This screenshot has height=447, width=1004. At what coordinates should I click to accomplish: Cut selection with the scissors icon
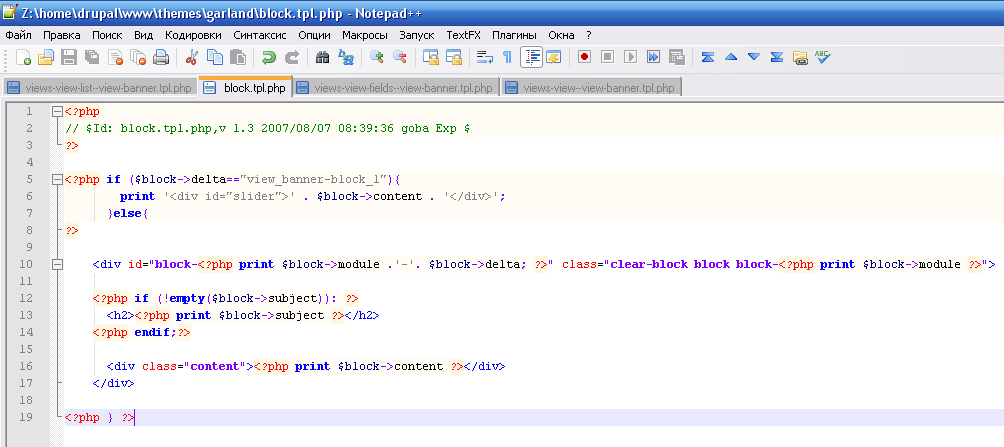pos(191,58)
